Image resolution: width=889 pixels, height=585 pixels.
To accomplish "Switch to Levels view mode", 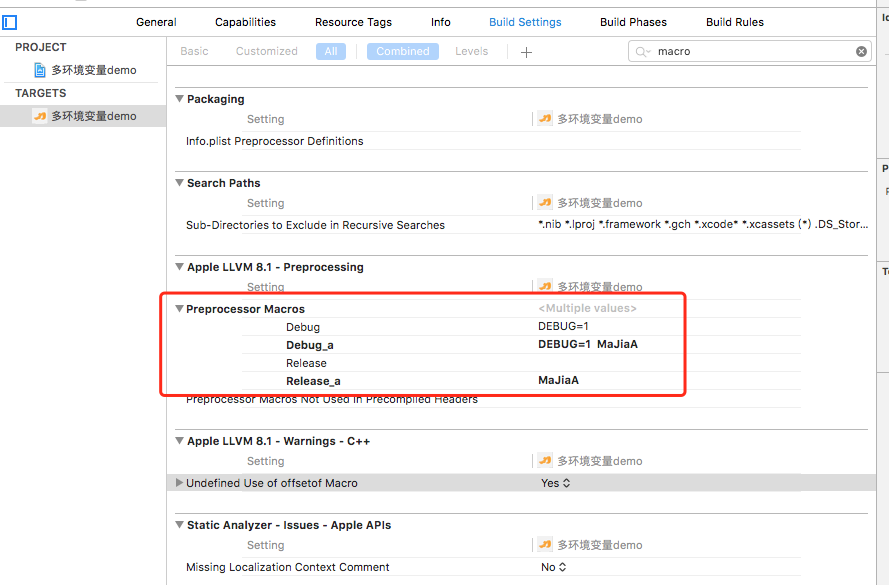I will (471, 51).
